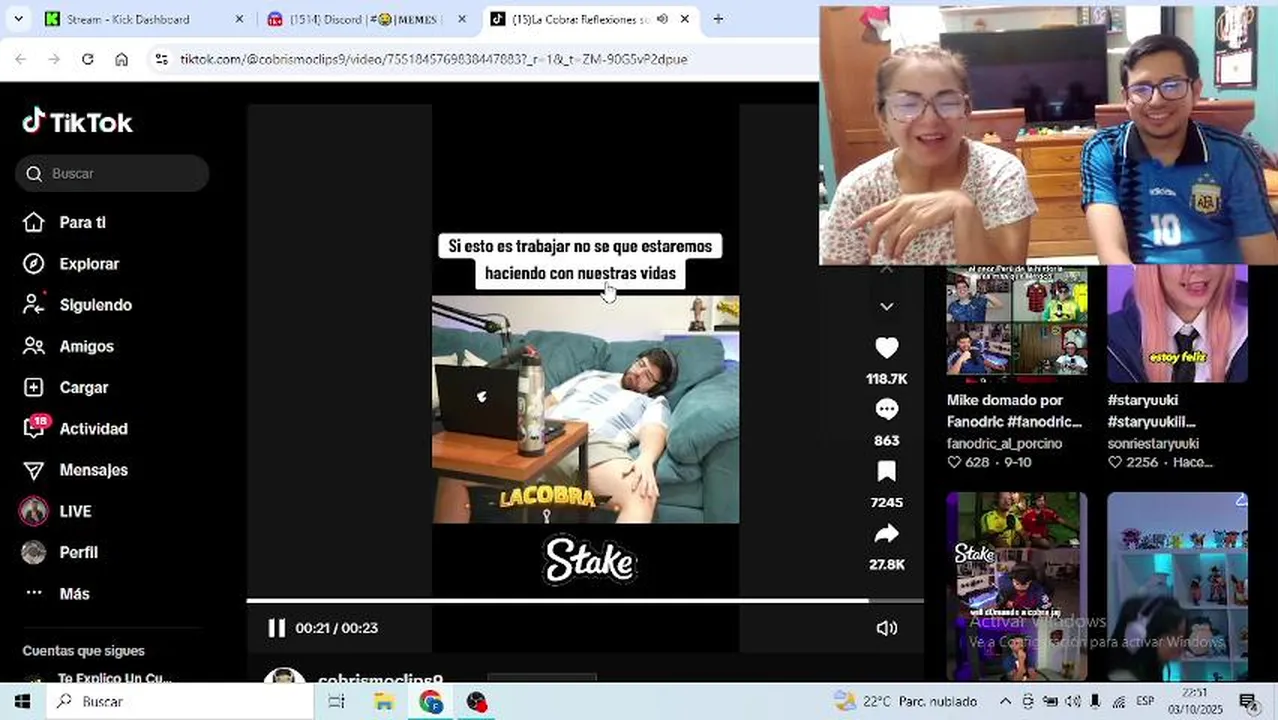
Task: Save video with the bookmark icon
Action: [886, 471]
